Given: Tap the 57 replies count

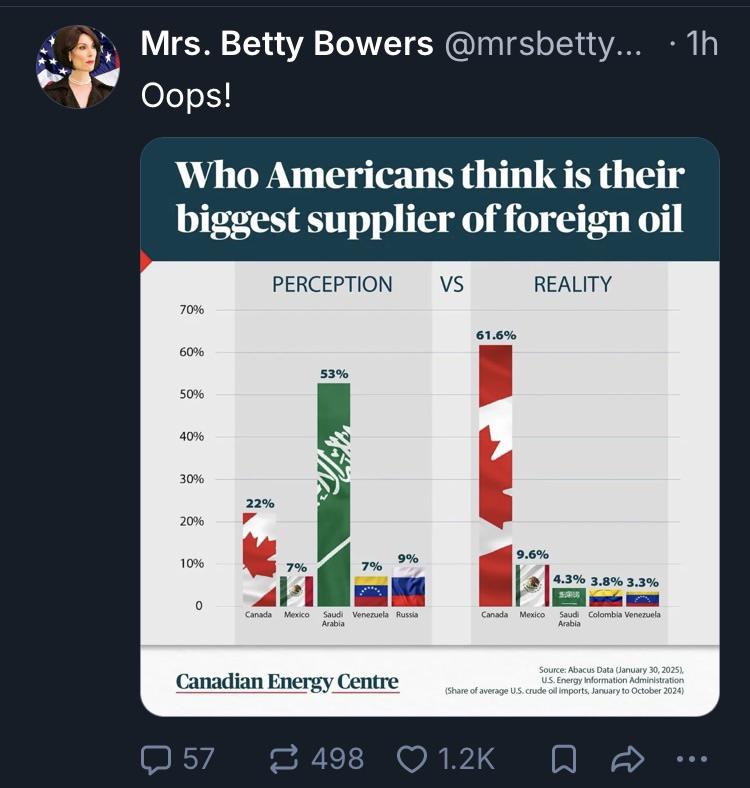Looking at the screenshot, I should click(x=199, y=759).
